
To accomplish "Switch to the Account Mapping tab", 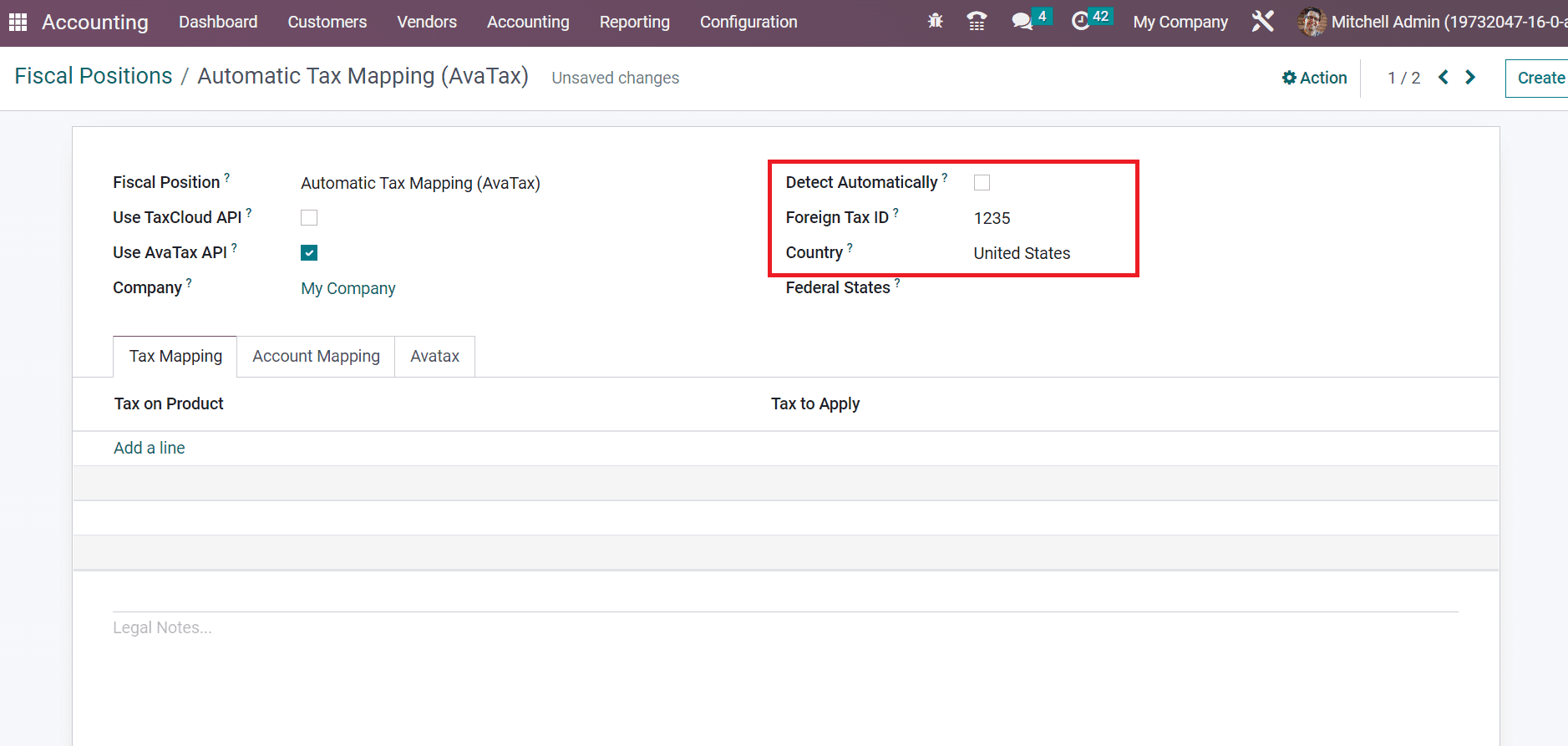I will pos(316,357).
